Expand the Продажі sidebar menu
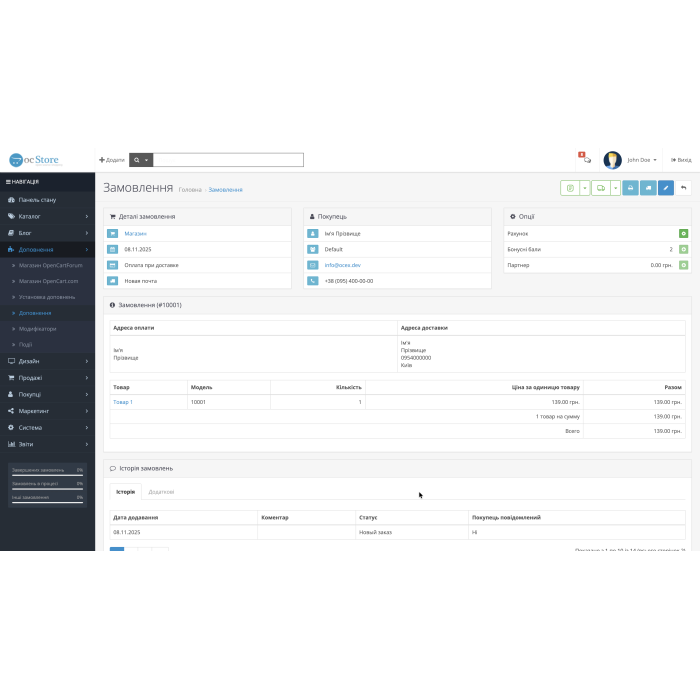 tap(47, 378)
